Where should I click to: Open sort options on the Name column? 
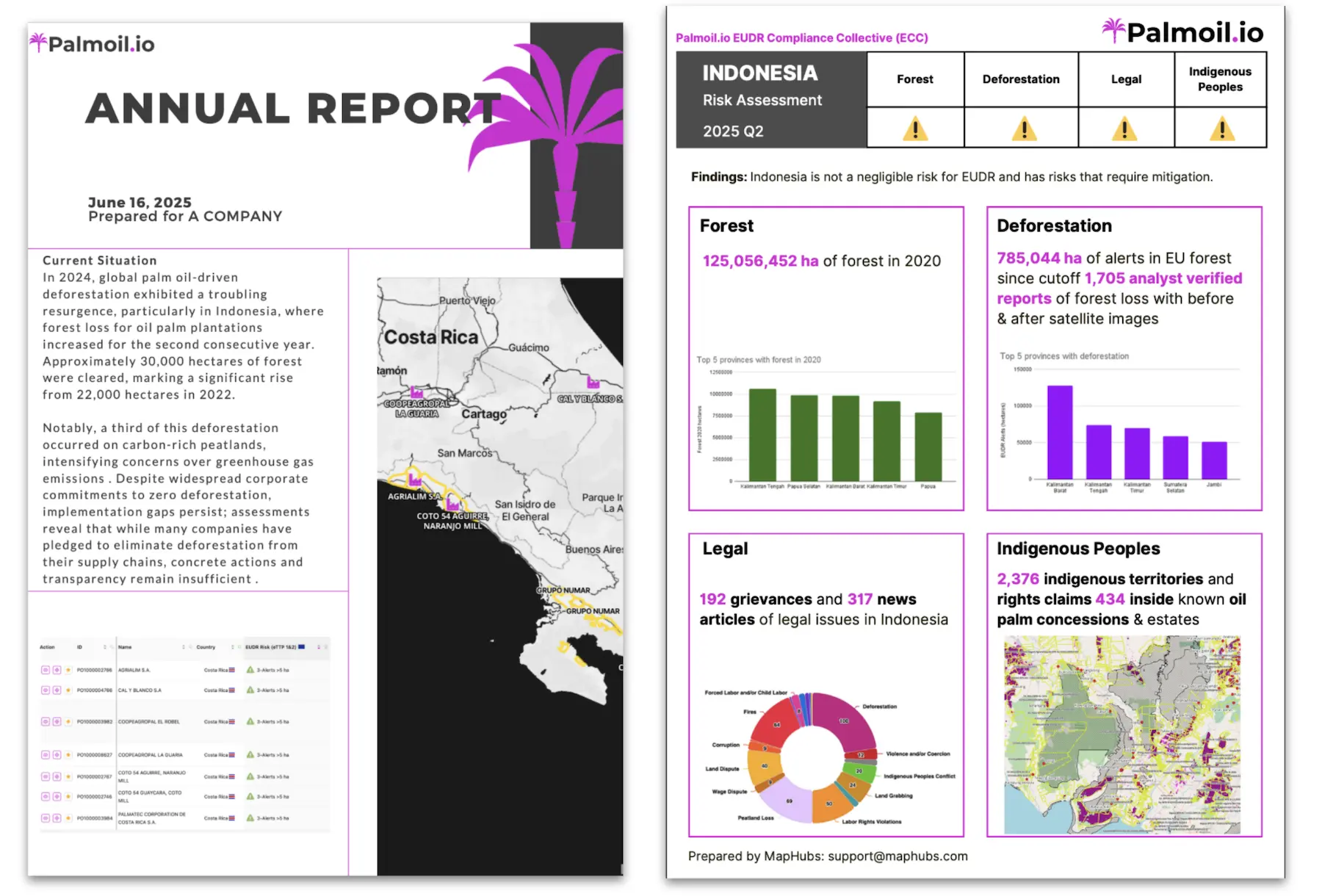click(x=184, y=647)
